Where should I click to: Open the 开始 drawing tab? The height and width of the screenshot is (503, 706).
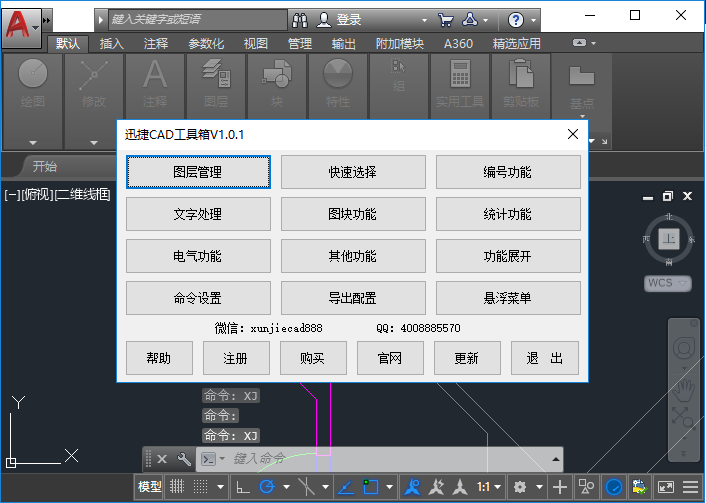coord(45,167)
